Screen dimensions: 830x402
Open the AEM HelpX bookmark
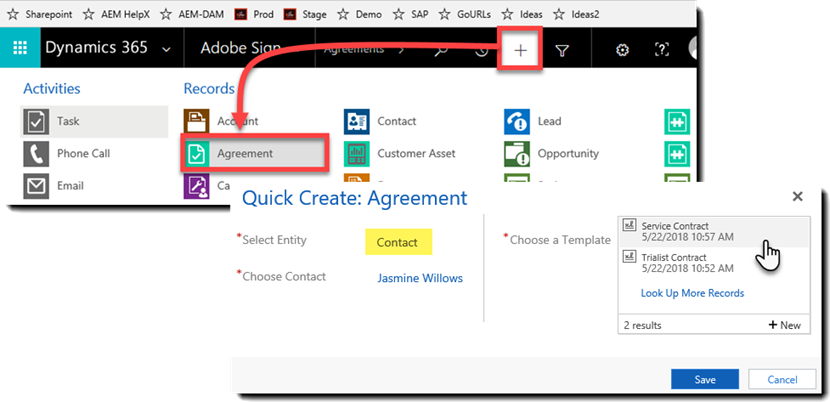pyautogui.click(x=118, y=14)
